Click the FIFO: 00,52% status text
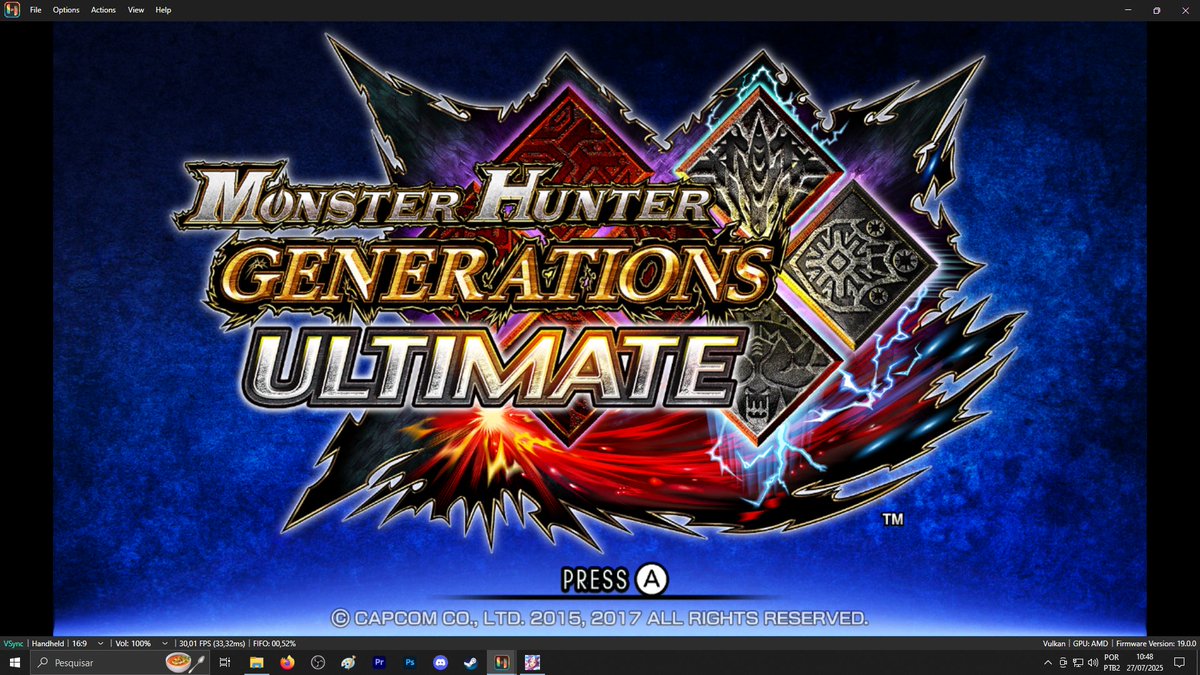This screenshot has width=1200, height=675. [273, 643]
